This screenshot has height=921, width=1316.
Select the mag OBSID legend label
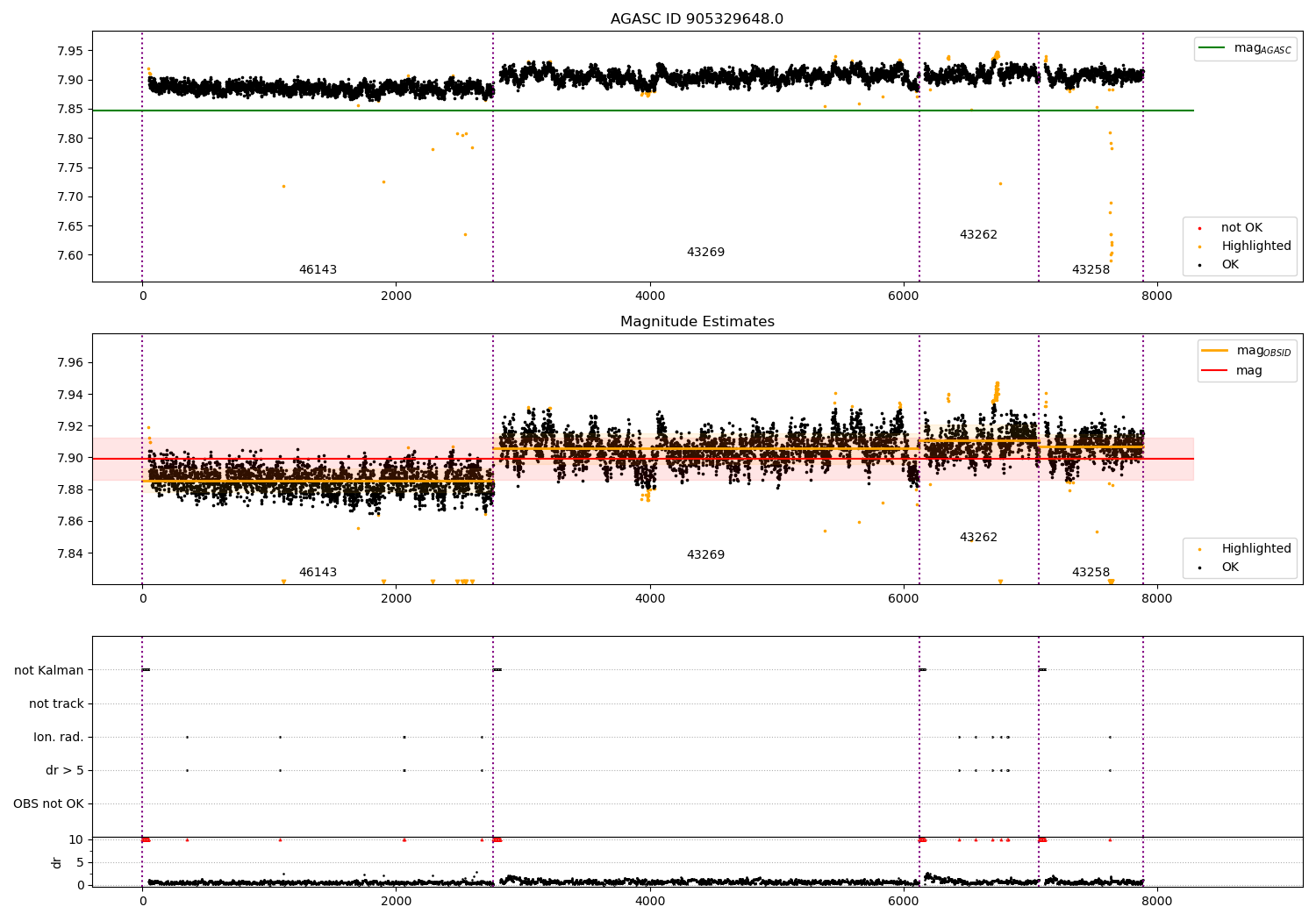click(1263, 351)
